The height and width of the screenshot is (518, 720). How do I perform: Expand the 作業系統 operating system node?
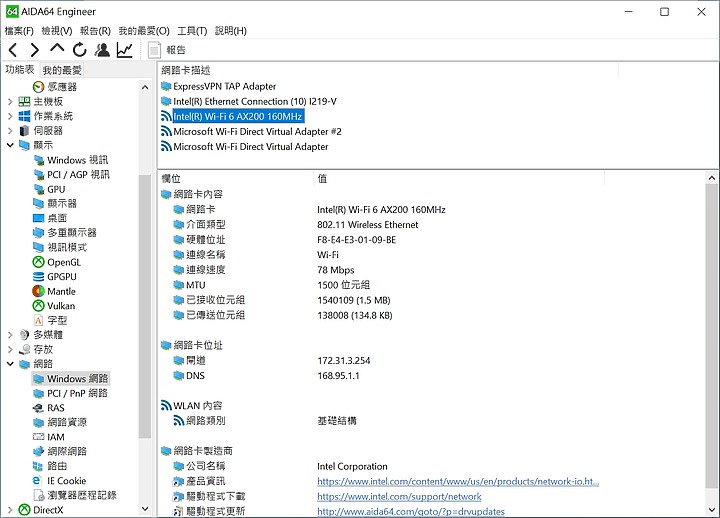click(x=10, y=116)
